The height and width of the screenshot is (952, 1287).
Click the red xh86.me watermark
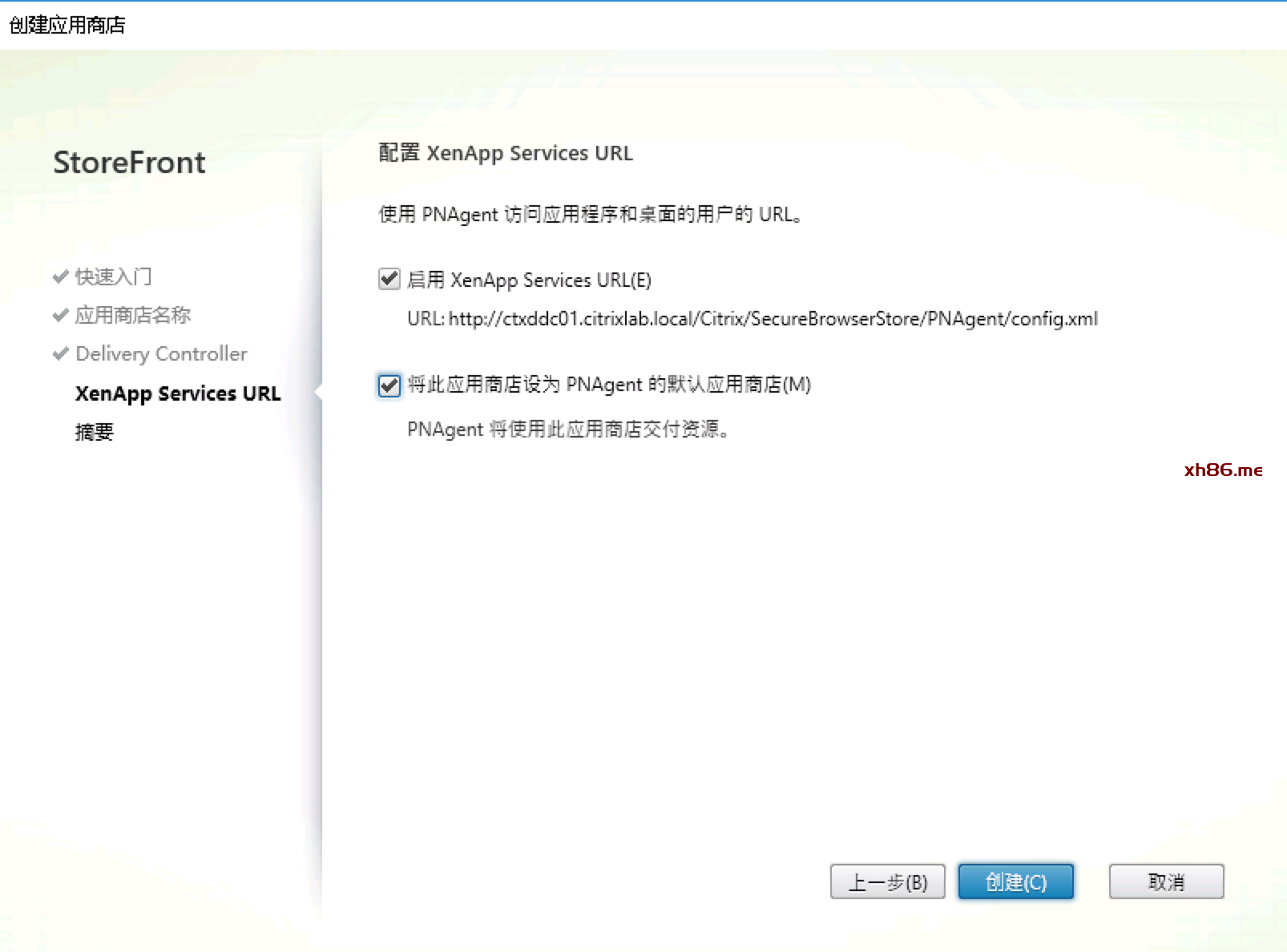point(1223,470)
